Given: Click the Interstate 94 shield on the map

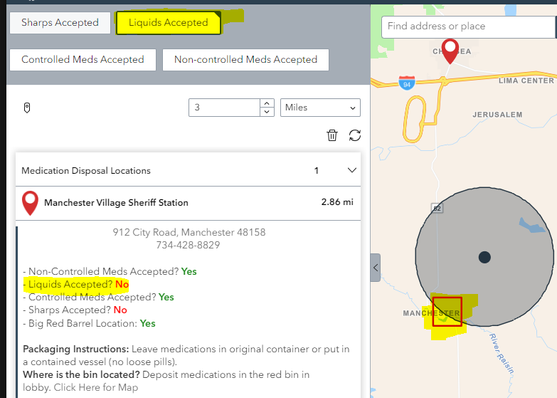Looking at the screenshot, I should click(x=407, y=83).
